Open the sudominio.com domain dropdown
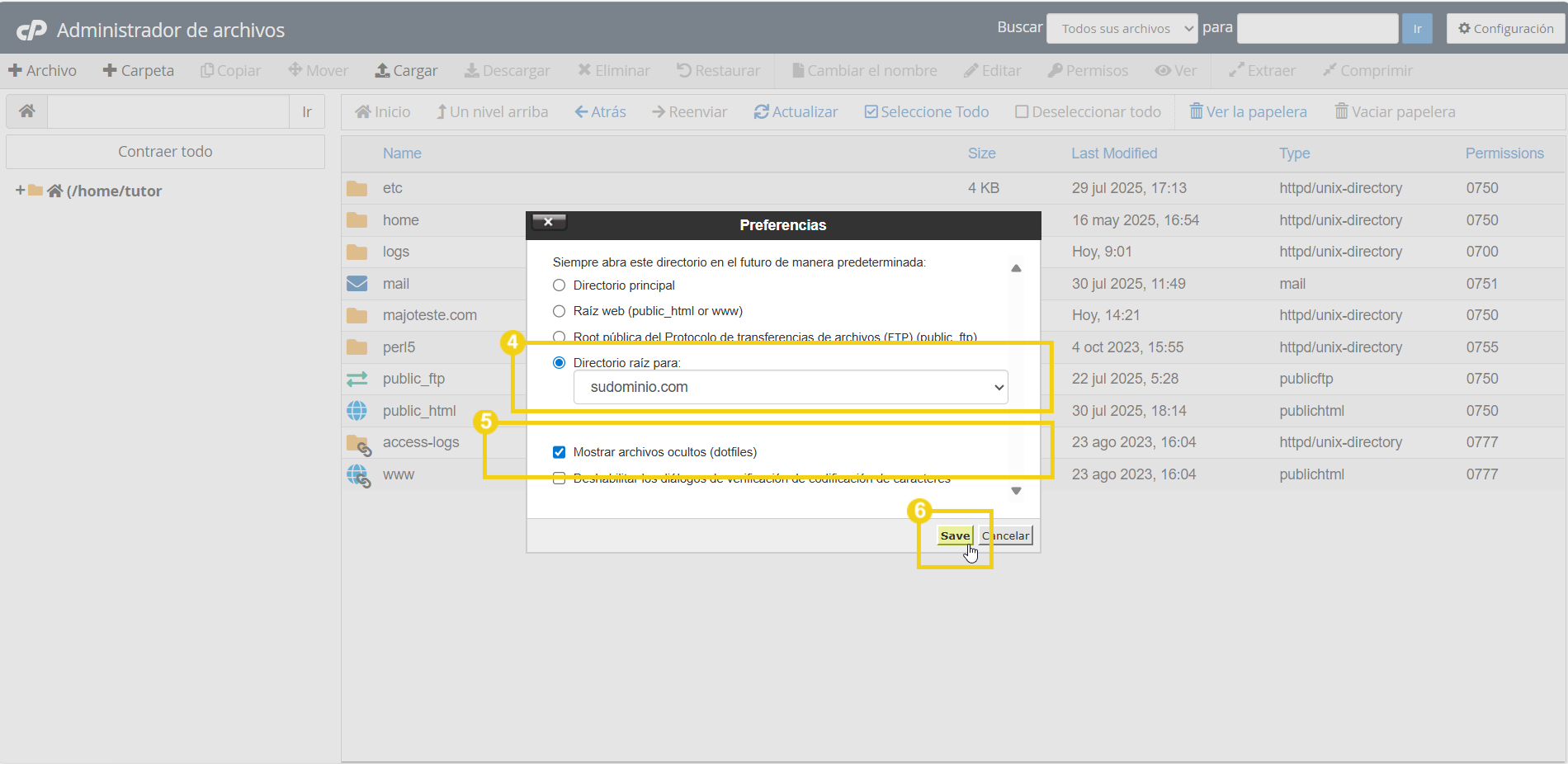Screen dimensions: 1568x764 tap(791, 387)
